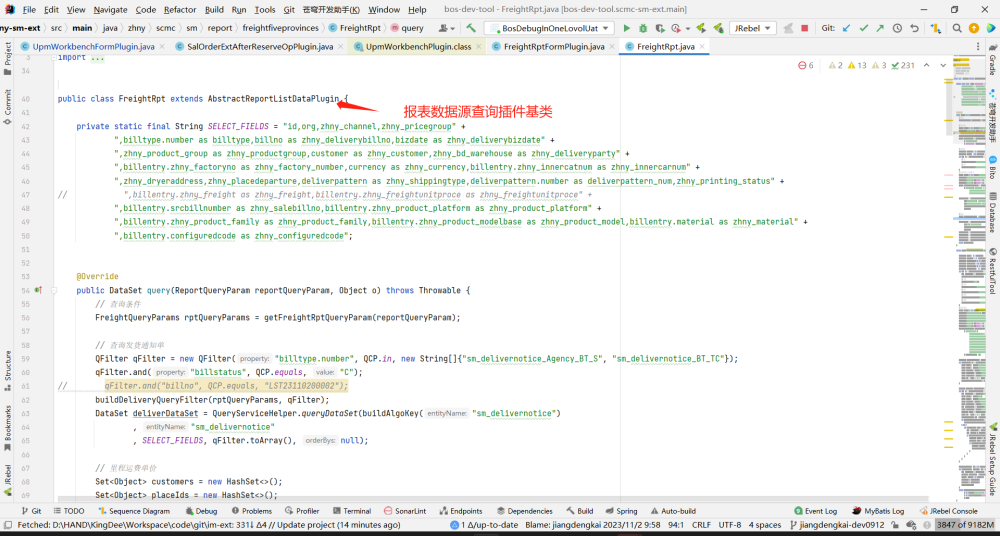Open the Navigate menu
The height and width of the screenshot is (536, 1000).
click(x=110, y=10)
